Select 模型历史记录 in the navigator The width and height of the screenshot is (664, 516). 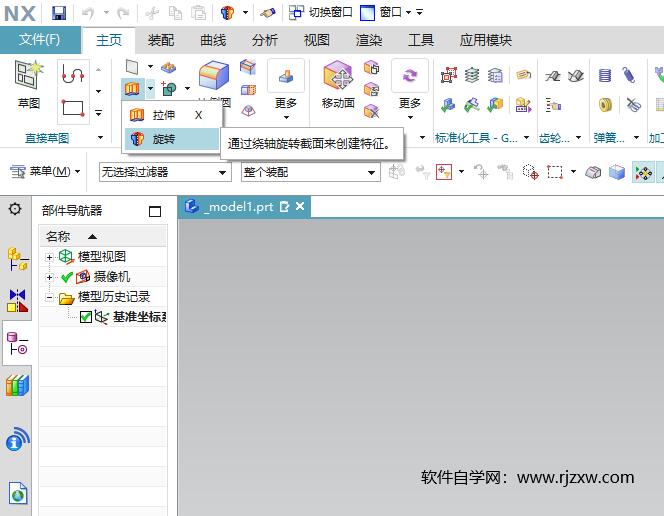pos(113,297)
